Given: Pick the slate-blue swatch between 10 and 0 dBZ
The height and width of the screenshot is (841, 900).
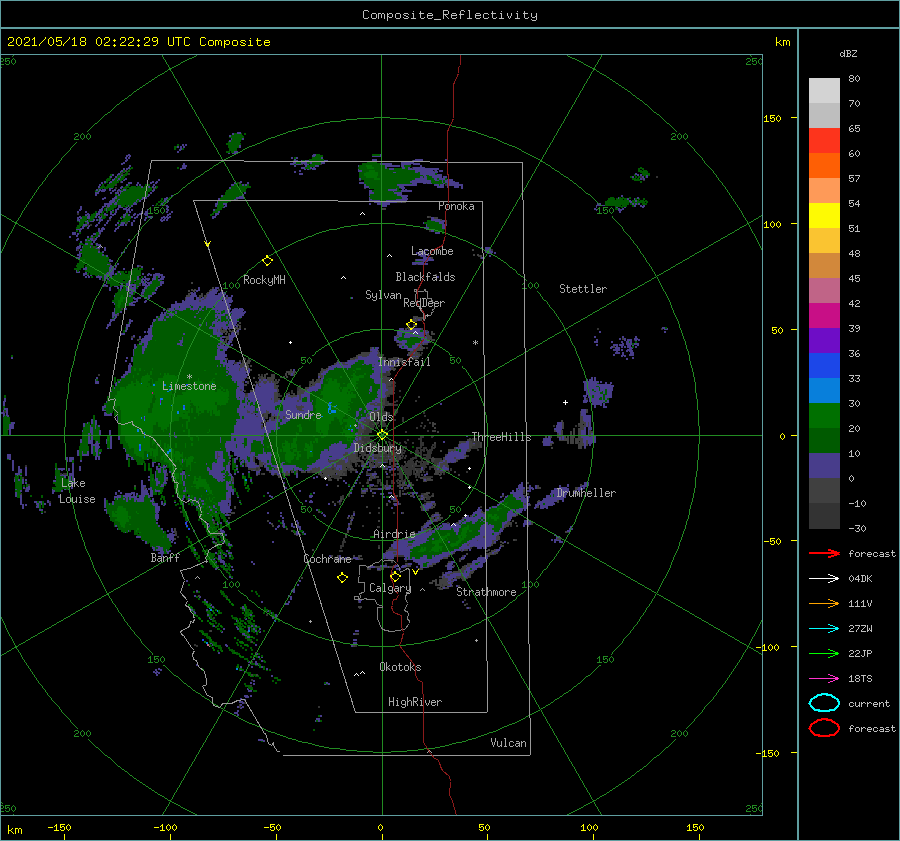Looking at the screenshot, I should click(x=824, y=466).
